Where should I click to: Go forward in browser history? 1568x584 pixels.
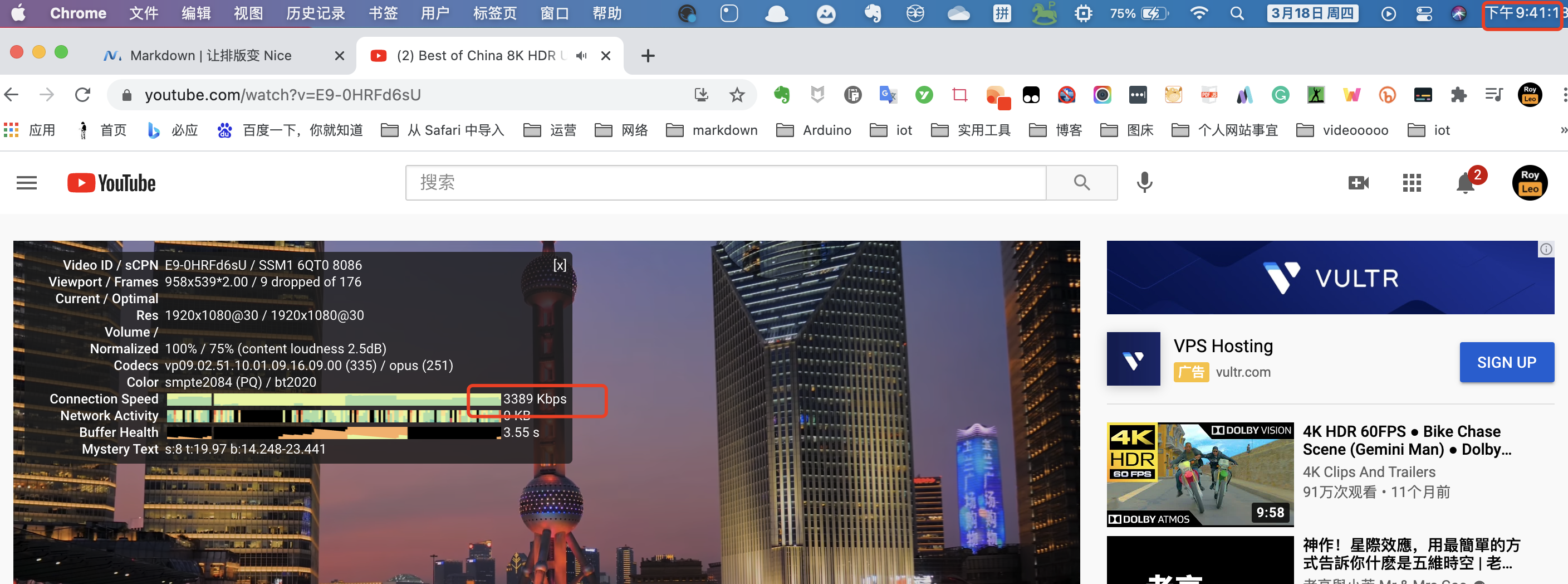click(x=47, y=95)
